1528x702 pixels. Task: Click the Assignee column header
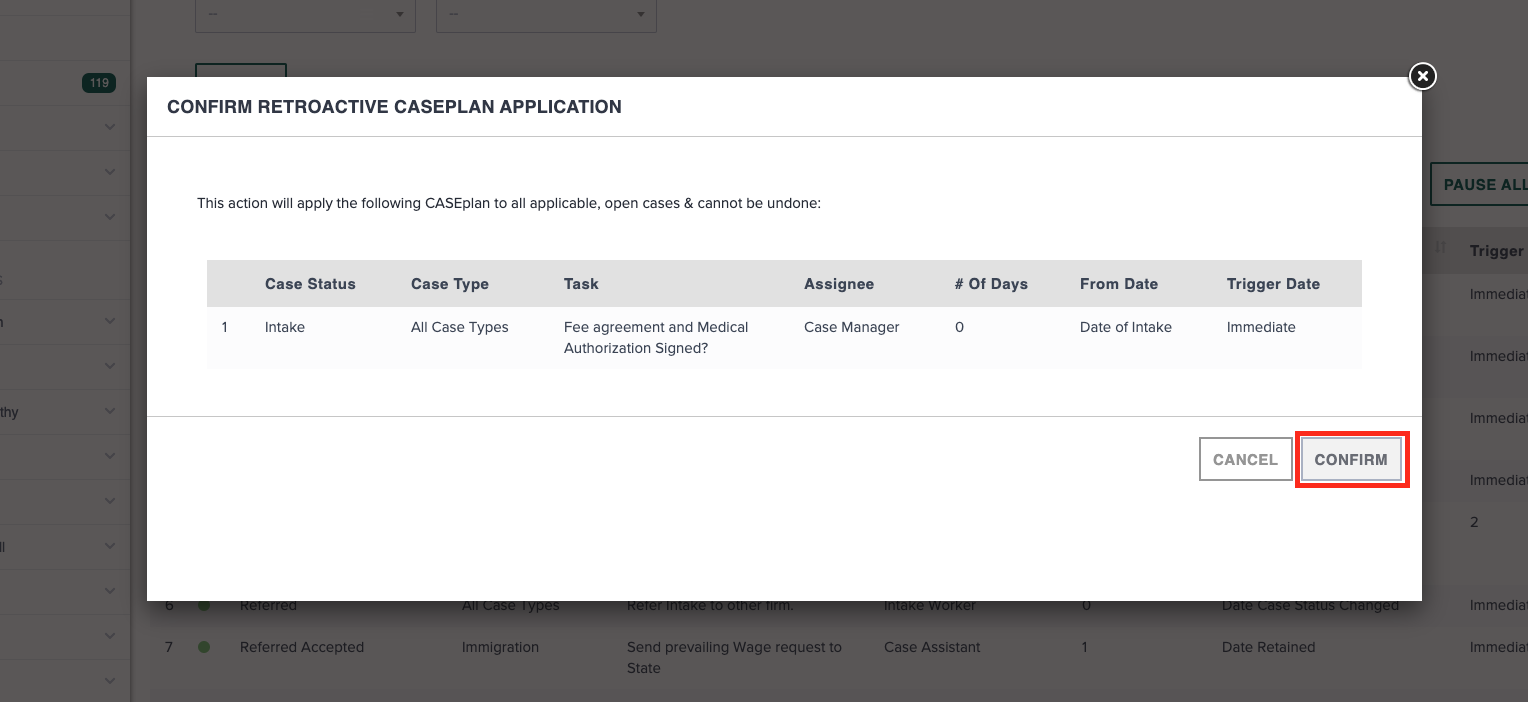point(839,284)
